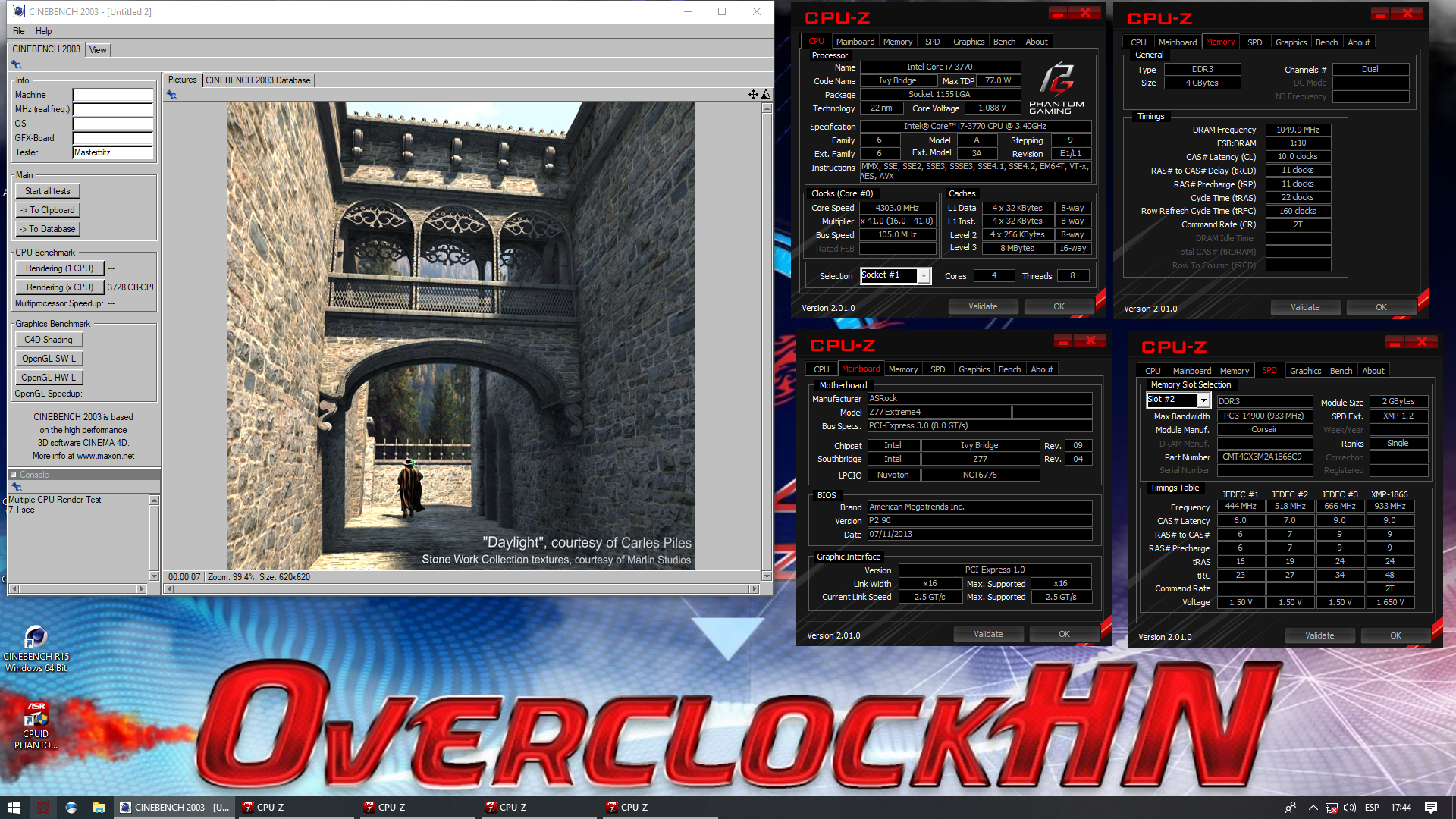
Task: Open the CINEBENCH R15 desktop shortcut
Action: 36,649
